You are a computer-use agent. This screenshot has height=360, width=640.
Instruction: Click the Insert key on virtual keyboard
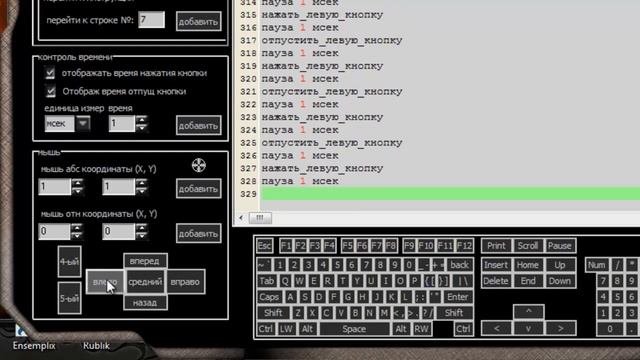tap(496, 265)
